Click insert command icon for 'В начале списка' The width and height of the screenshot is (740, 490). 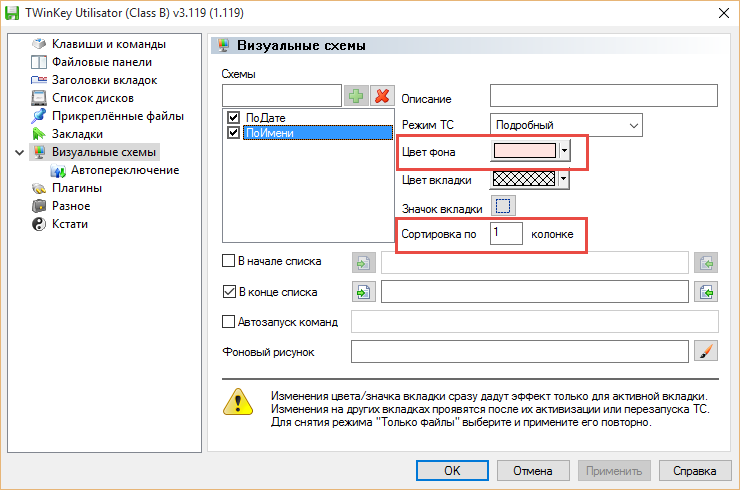(363, 263)
